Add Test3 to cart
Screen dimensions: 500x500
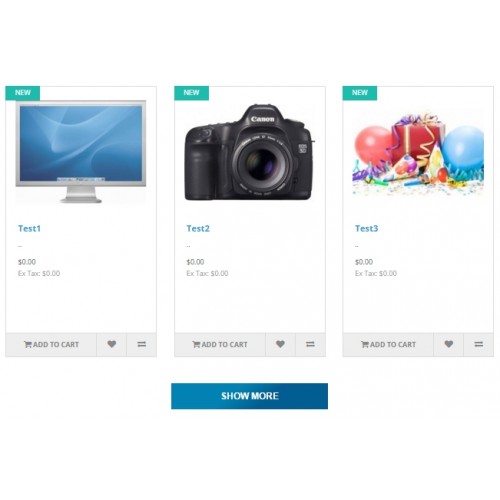pos(388,344)
